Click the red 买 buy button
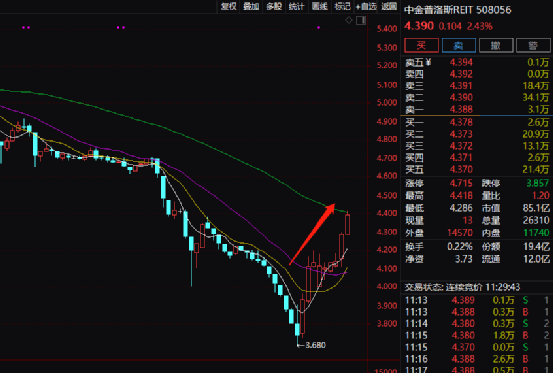 click(x=421, y=45)
